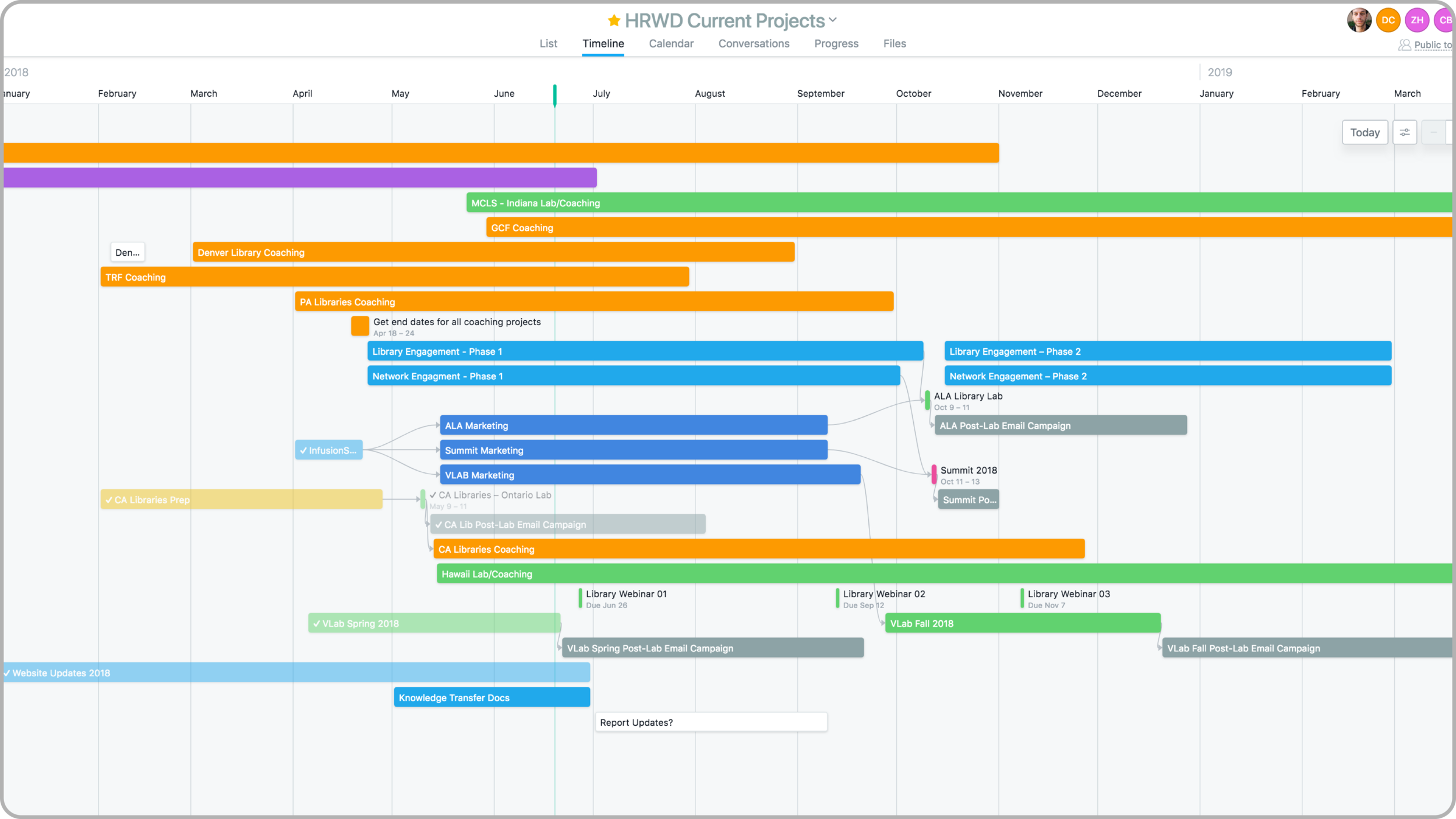
Task: Open the Calendar tab
Action: [x=671, y=44]
